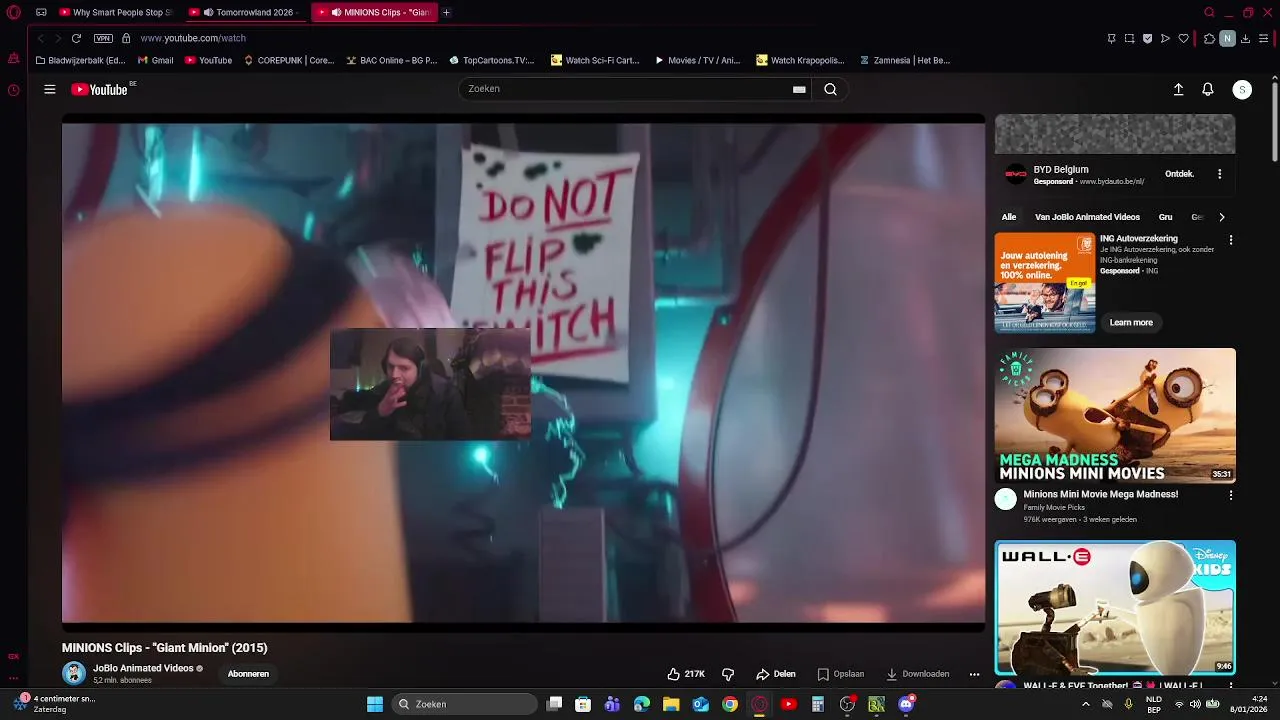This screenshot has height=720, width=1280.
Task: Click the 'Delen' share button
Action: tap(776, 674)
